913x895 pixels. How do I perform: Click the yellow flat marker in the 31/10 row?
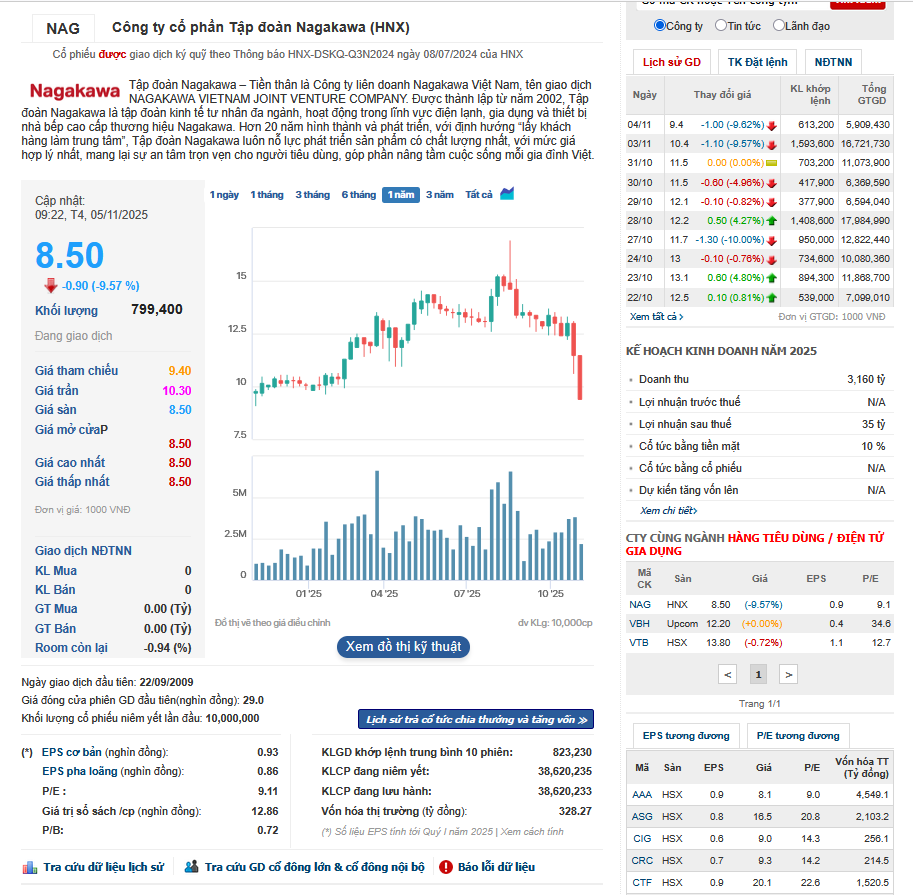click(x=772, y=163)
